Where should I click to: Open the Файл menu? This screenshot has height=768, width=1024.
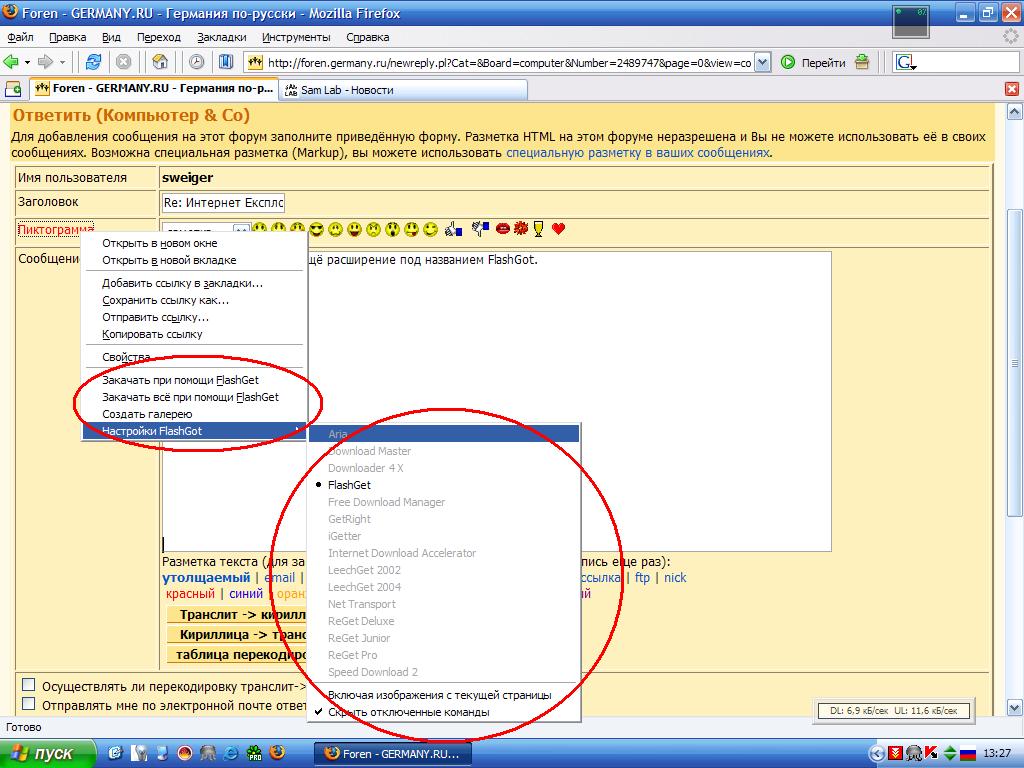tap(20, 37)
